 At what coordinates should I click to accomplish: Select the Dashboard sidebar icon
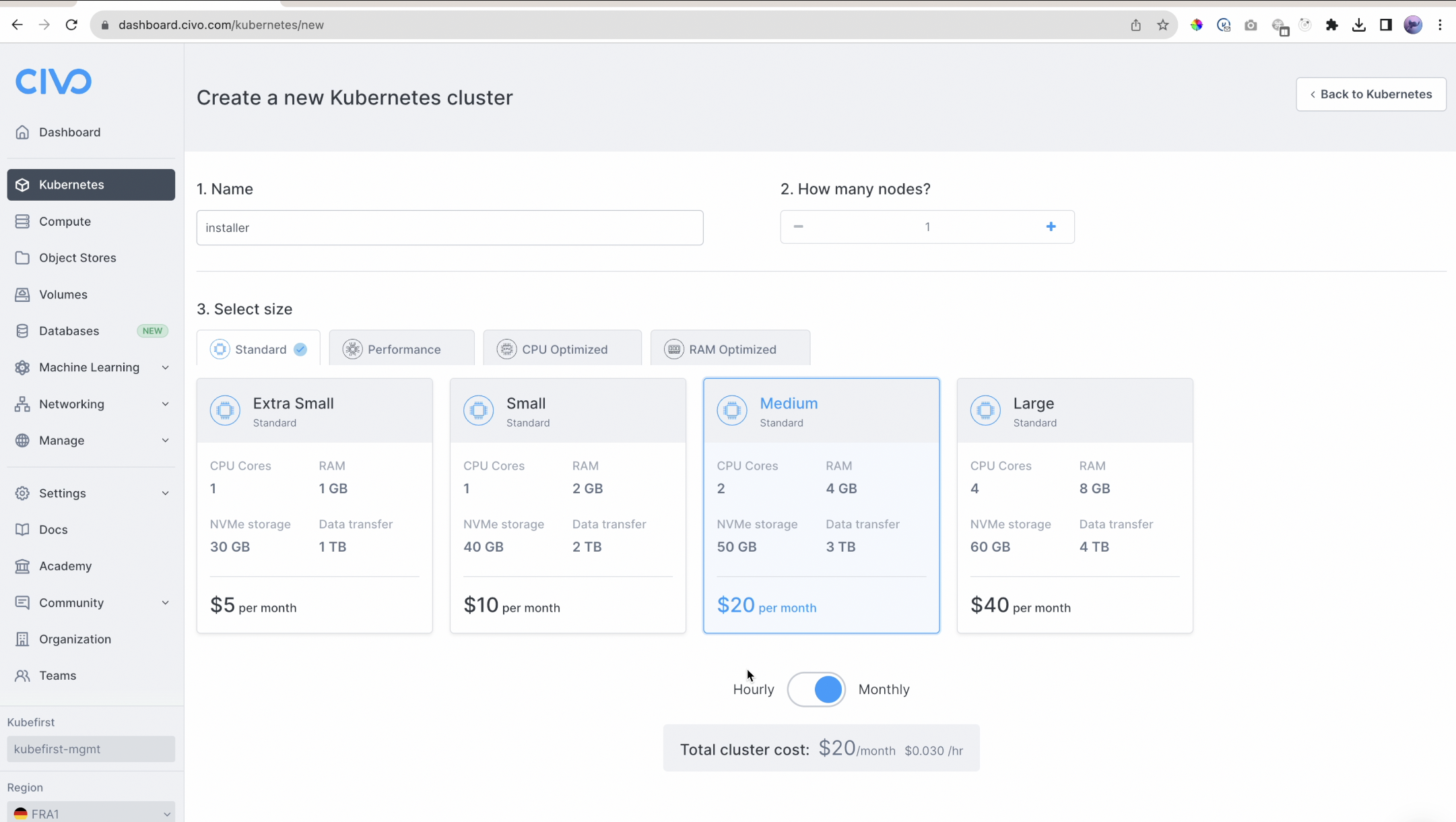[22, 131]
